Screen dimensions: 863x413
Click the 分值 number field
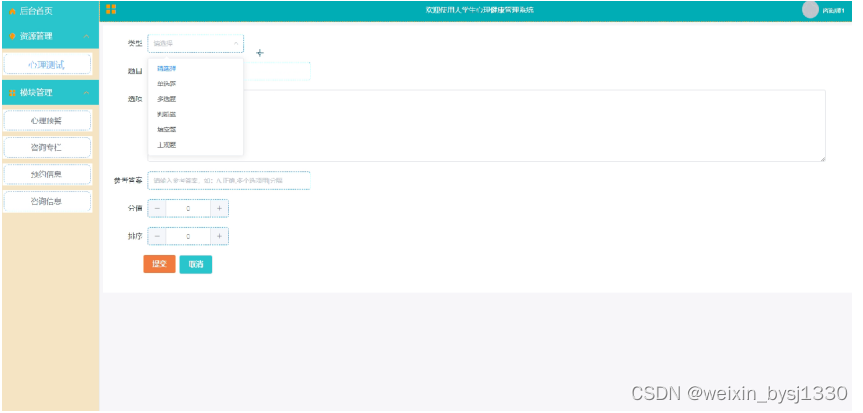point(188,209)
